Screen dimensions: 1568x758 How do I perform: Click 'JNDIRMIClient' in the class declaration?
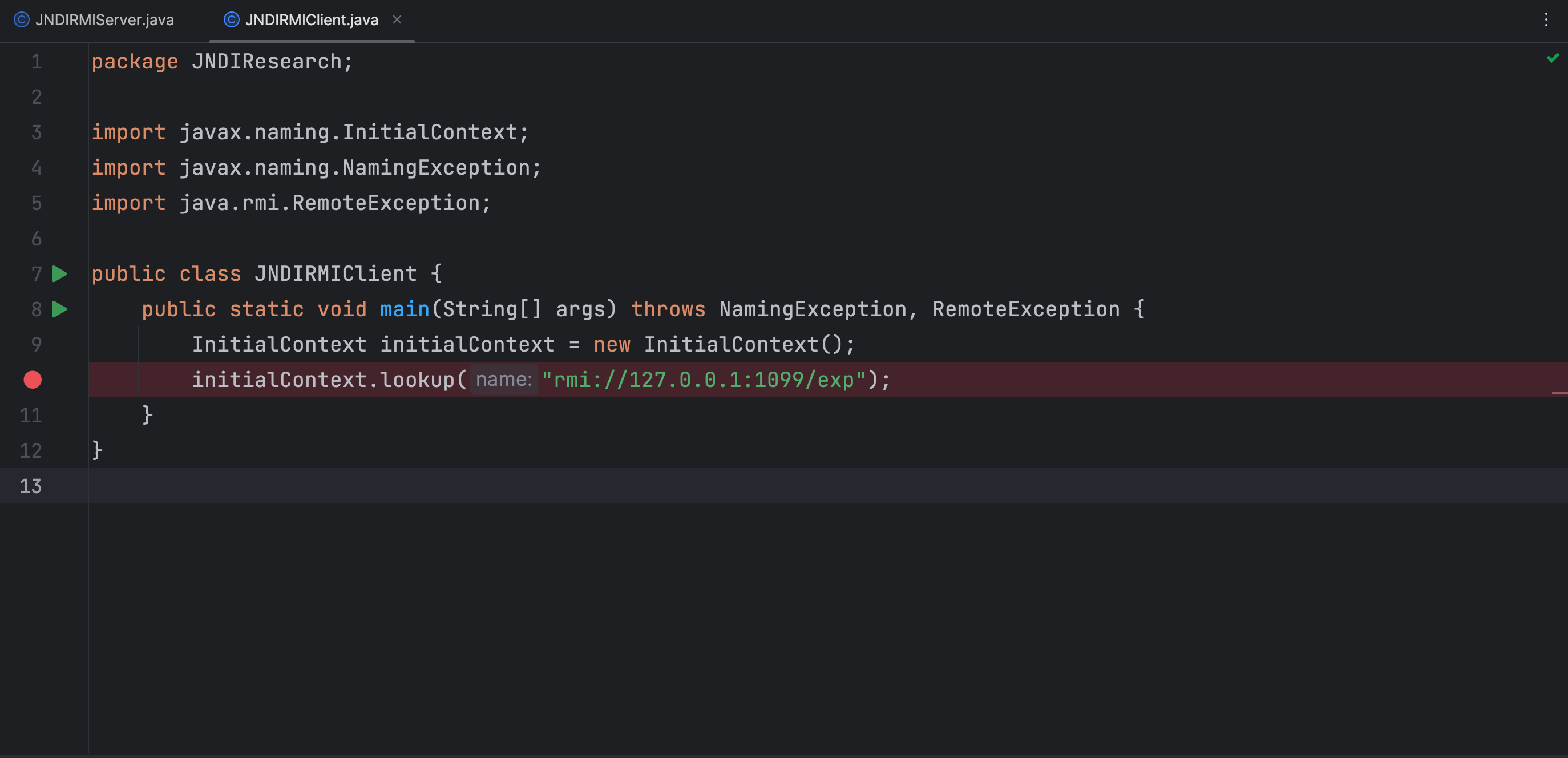pos(336,274)
